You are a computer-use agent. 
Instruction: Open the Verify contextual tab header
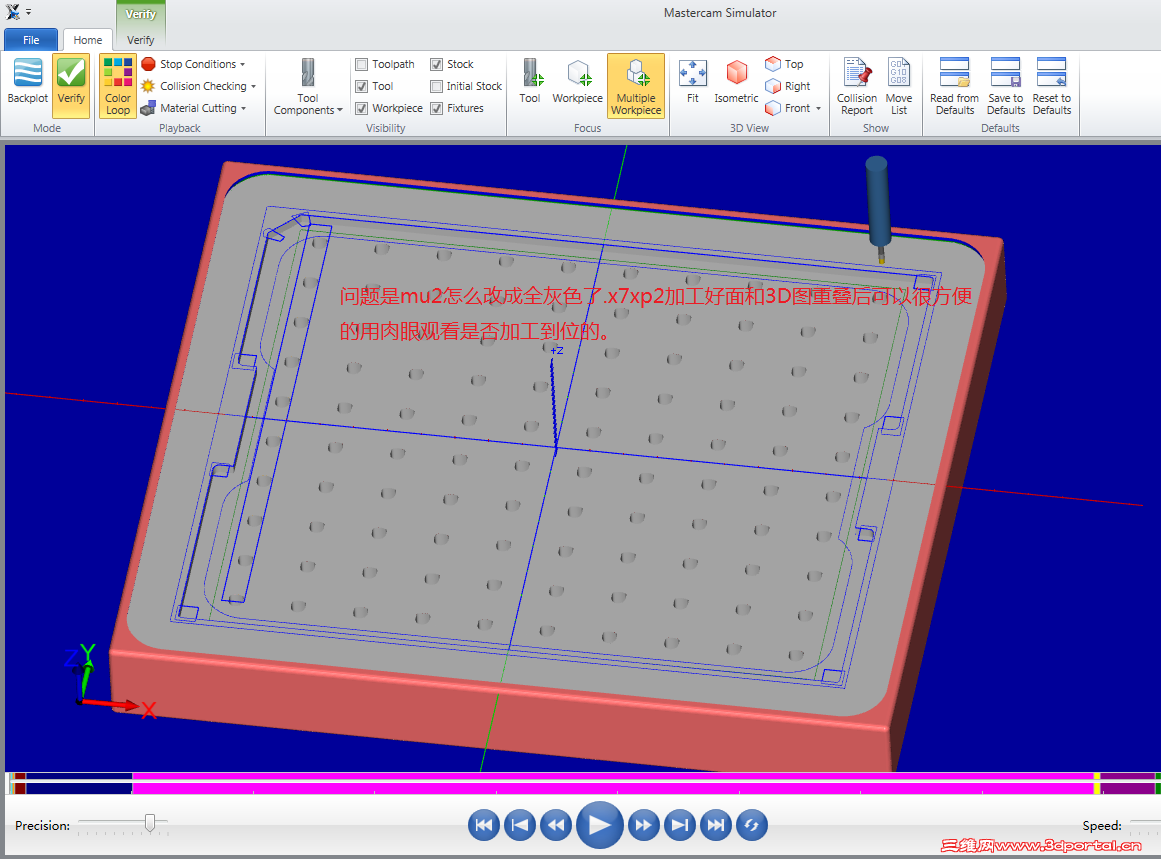coord(141,14)
